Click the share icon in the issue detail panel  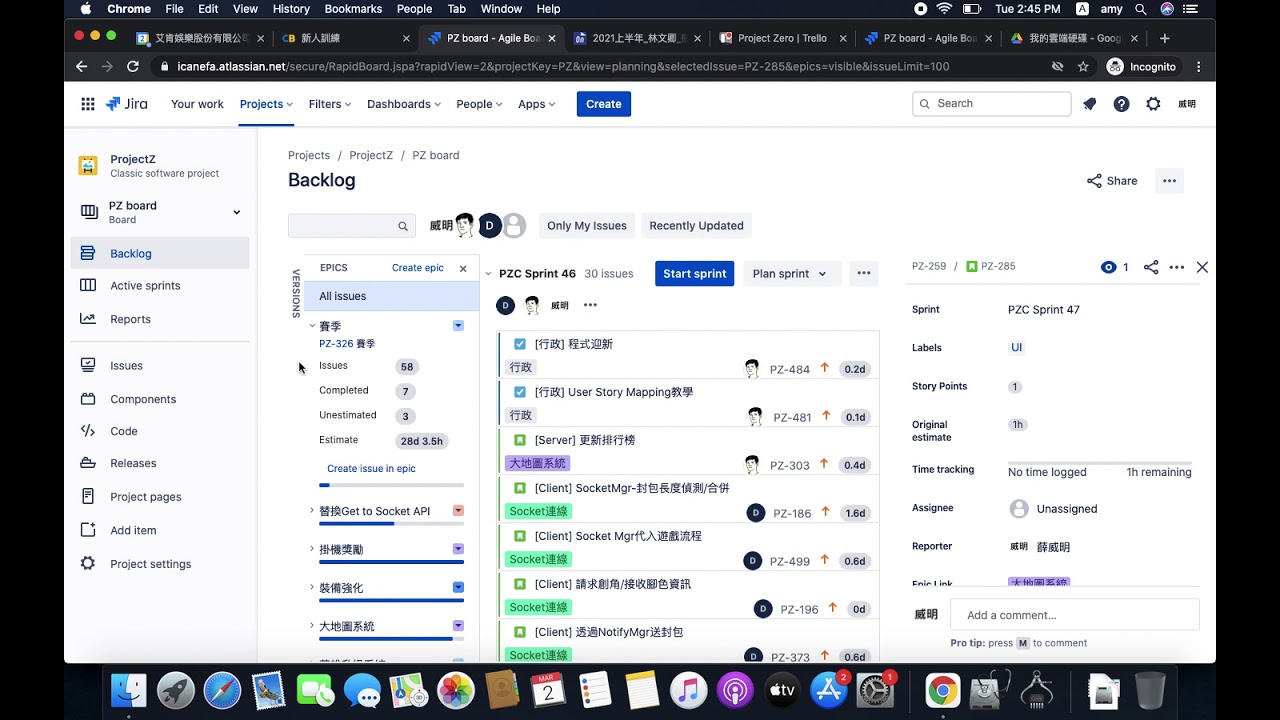click(x=1151, y=267)
